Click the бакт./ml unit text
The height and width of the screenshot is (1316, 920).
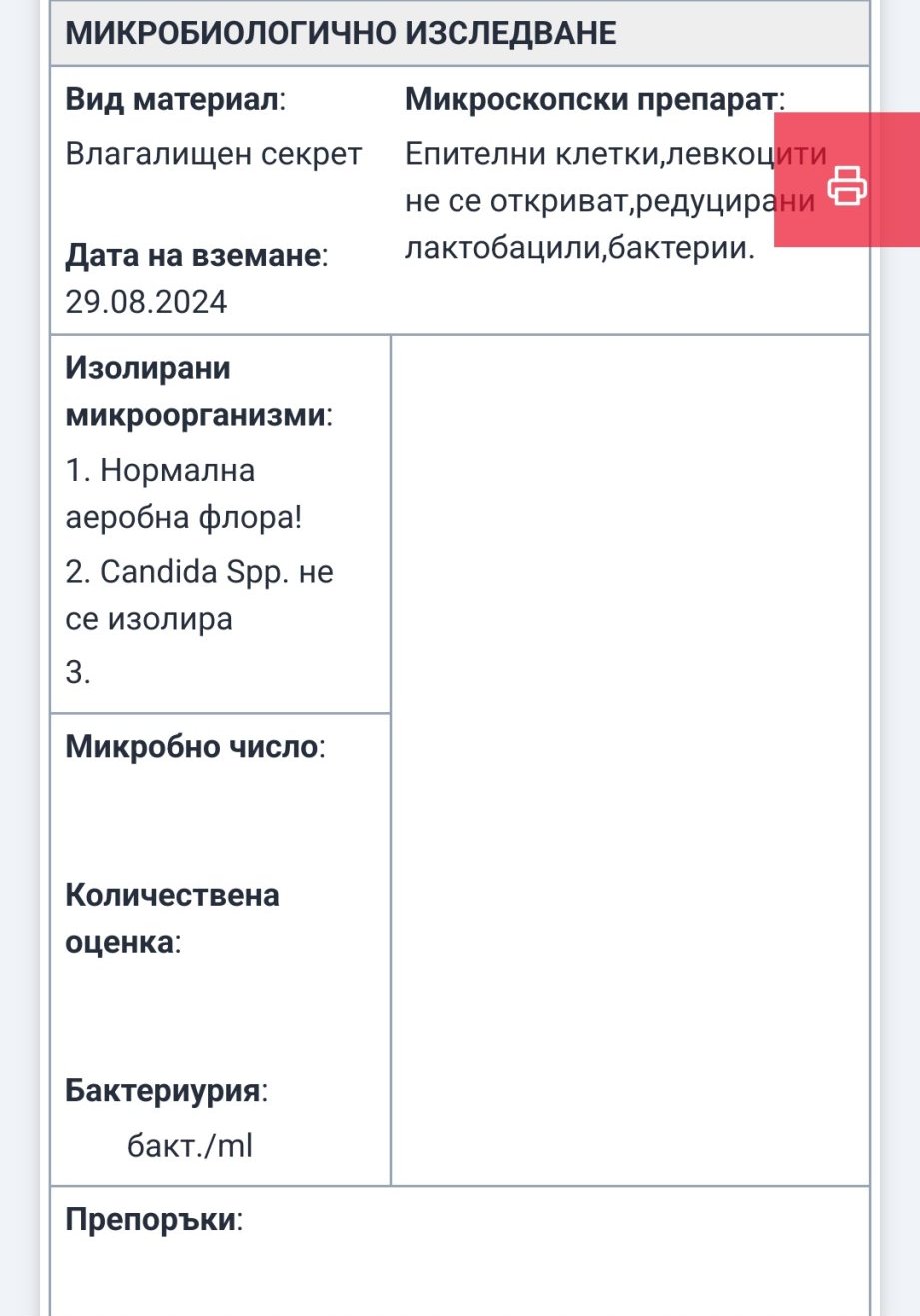click(190, 1145)
